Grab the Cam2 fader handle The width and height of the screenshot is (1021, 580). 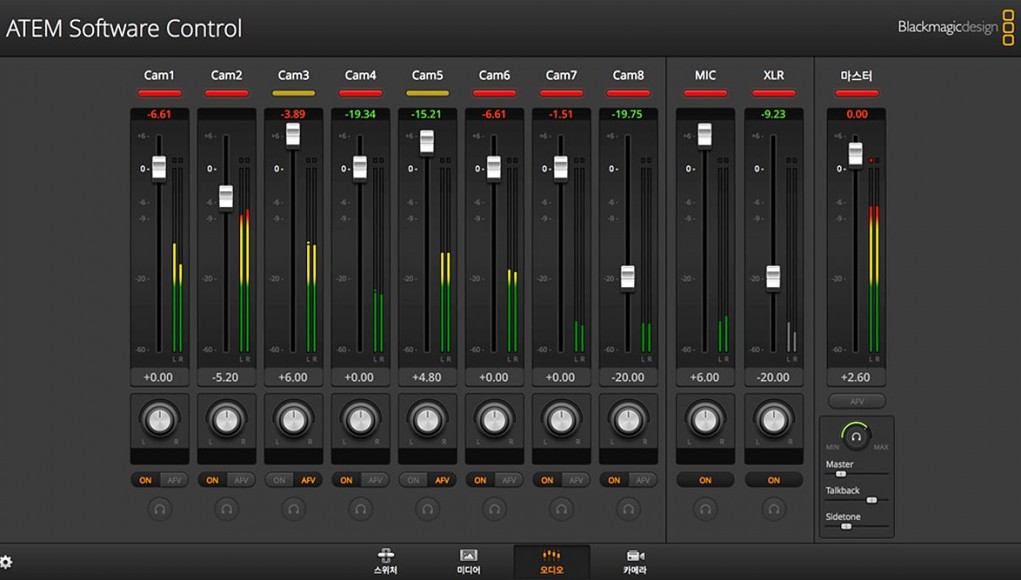tap(226, 197)
